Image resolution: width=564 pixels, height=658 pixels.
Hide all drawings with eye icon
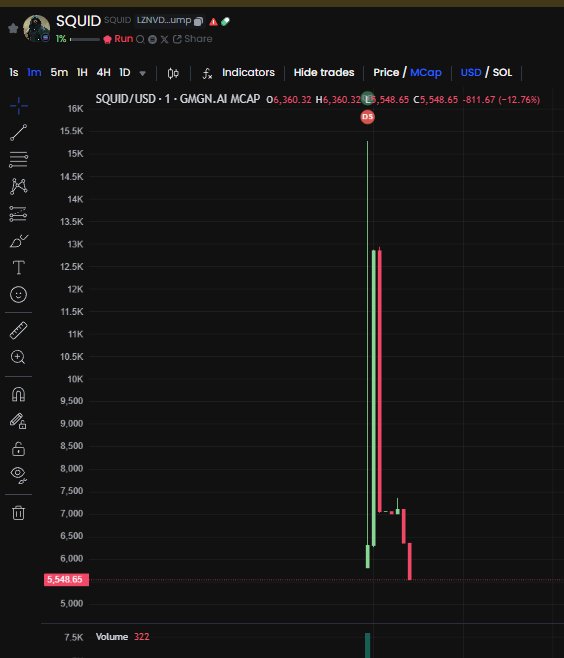(x=18, y=475)
